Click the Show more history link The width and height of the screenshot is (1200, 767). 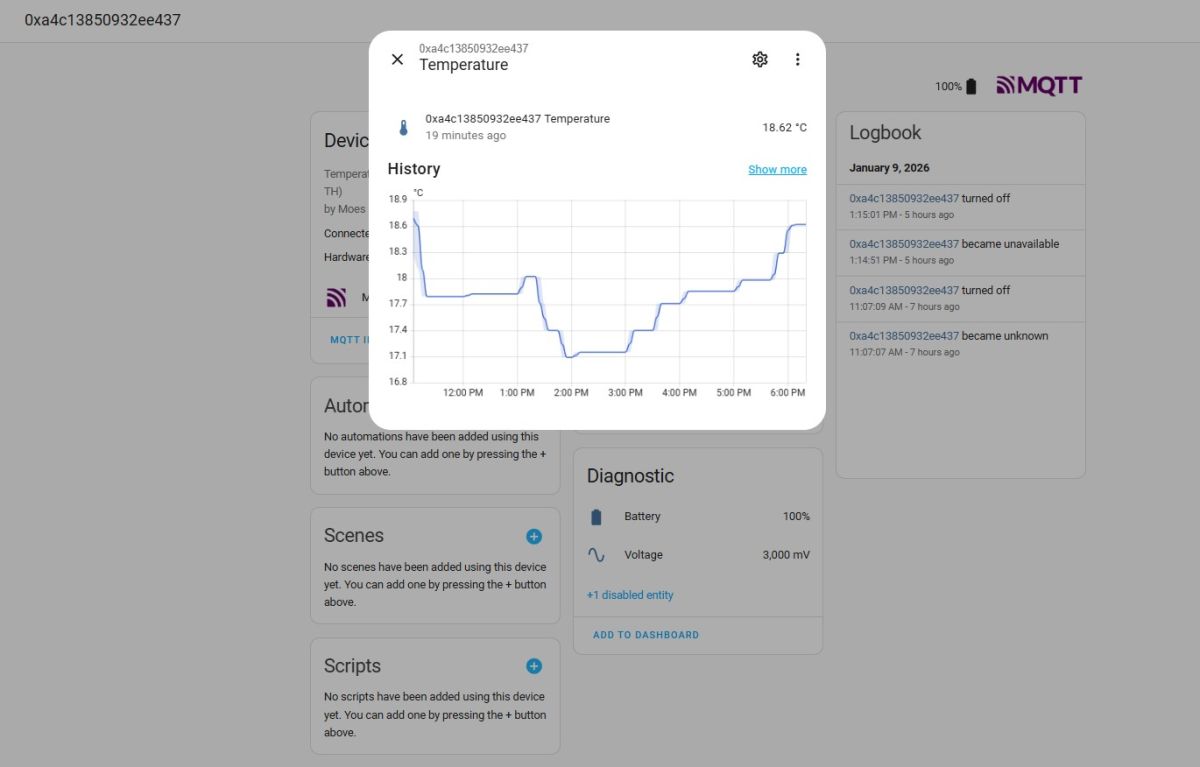tap(777, 170)
